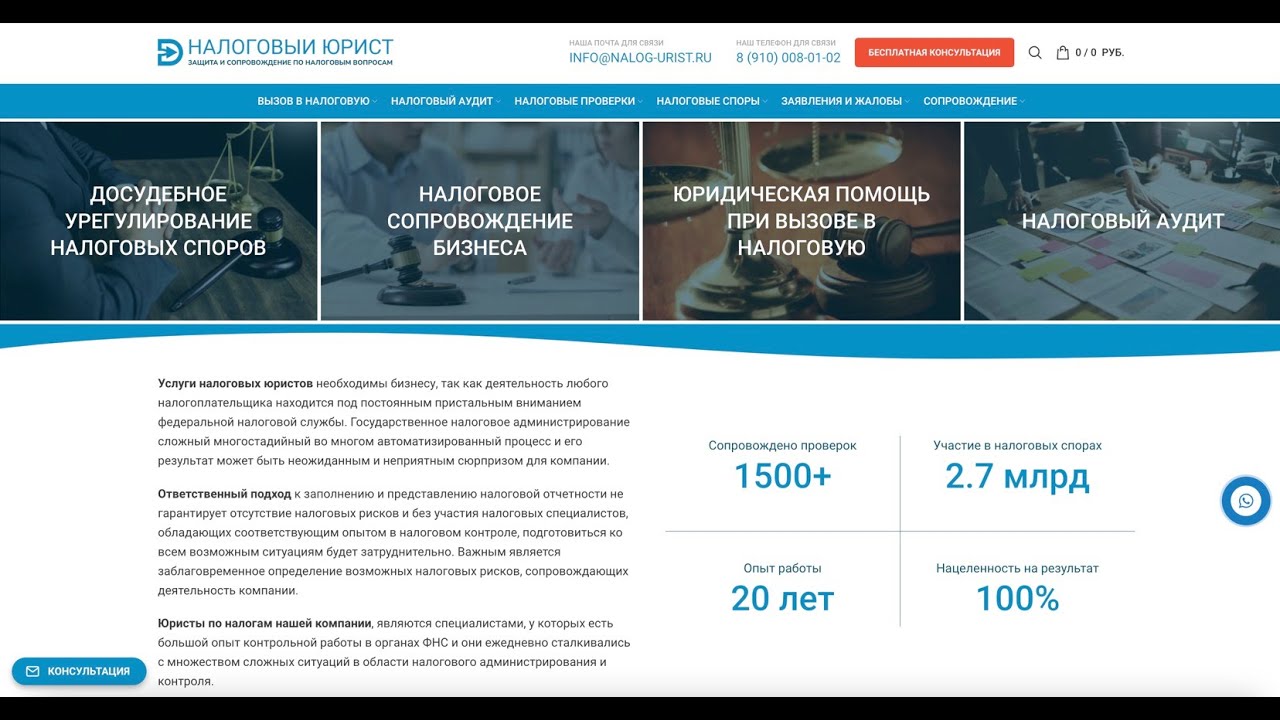Click Нацеленность на результат label
Screen dimensions: 1280x720
(1017, 568)
